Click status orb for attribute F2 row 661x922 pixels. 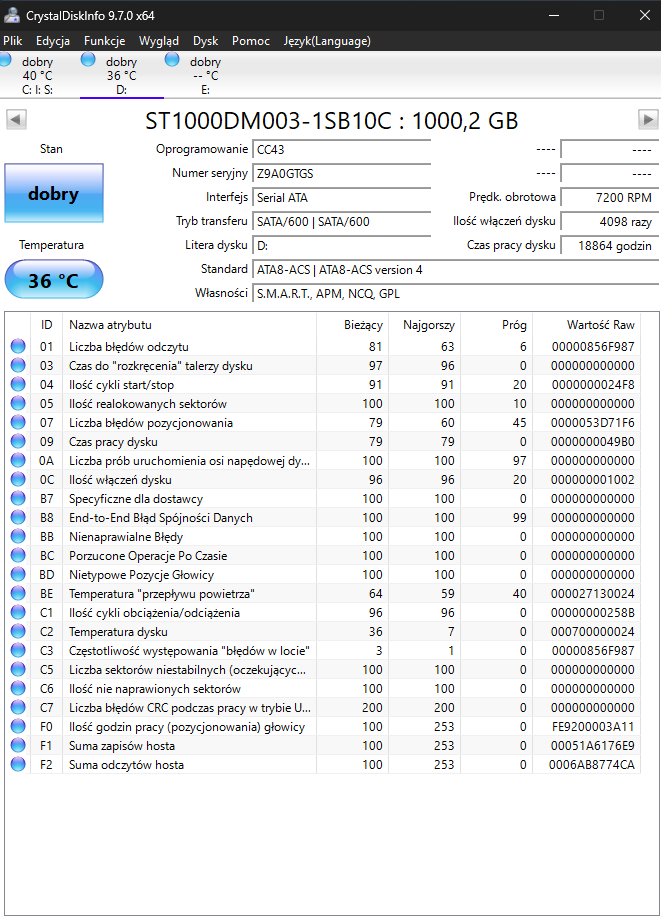pos(18,764)
